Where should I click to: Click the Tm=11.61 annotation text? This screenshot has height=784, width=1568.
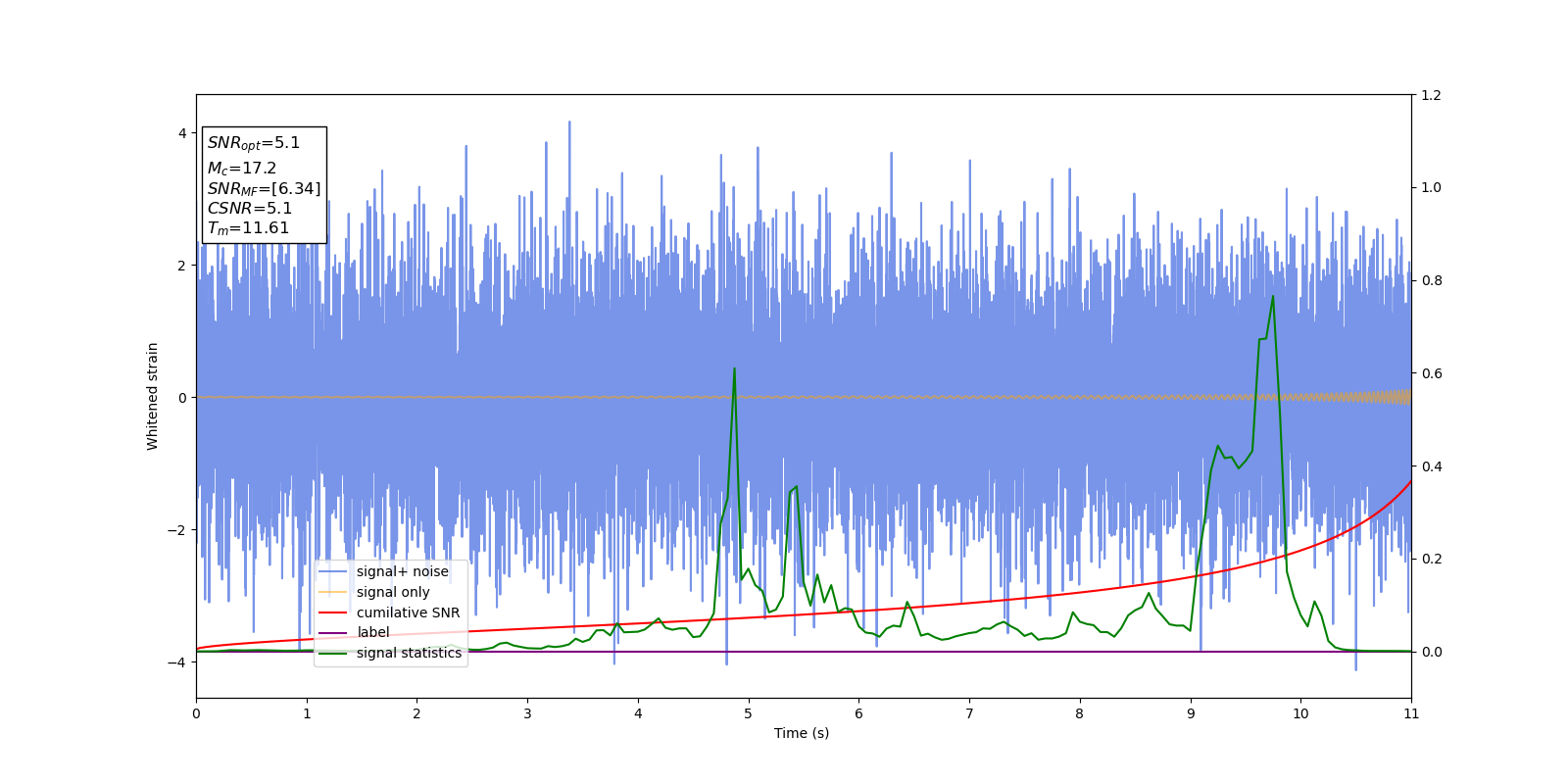pyautogui.click(x=248, y=228)
